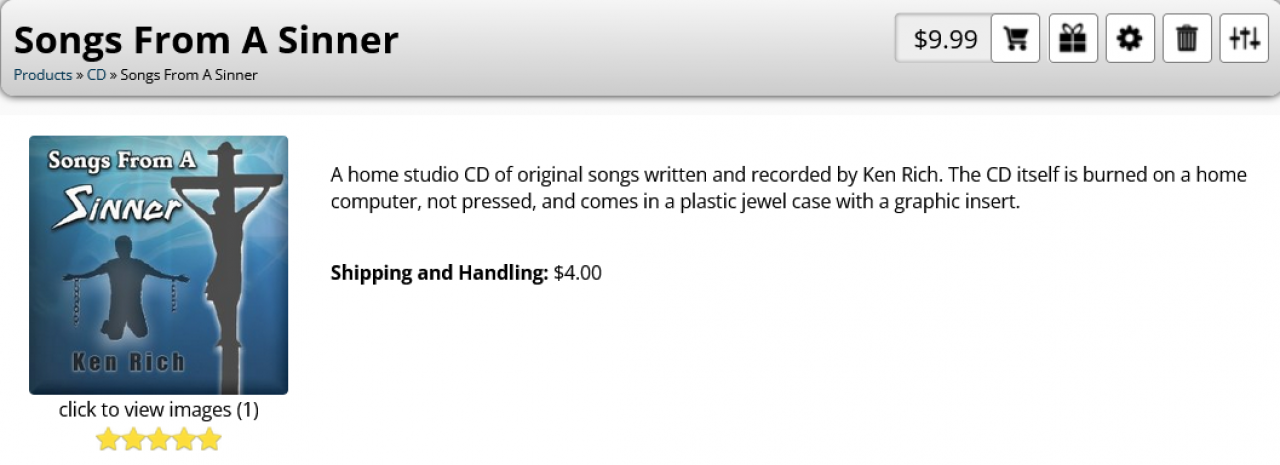Give a five-star rating
The width and height of the screenshot is (1280, 465).
coord(209,440)
